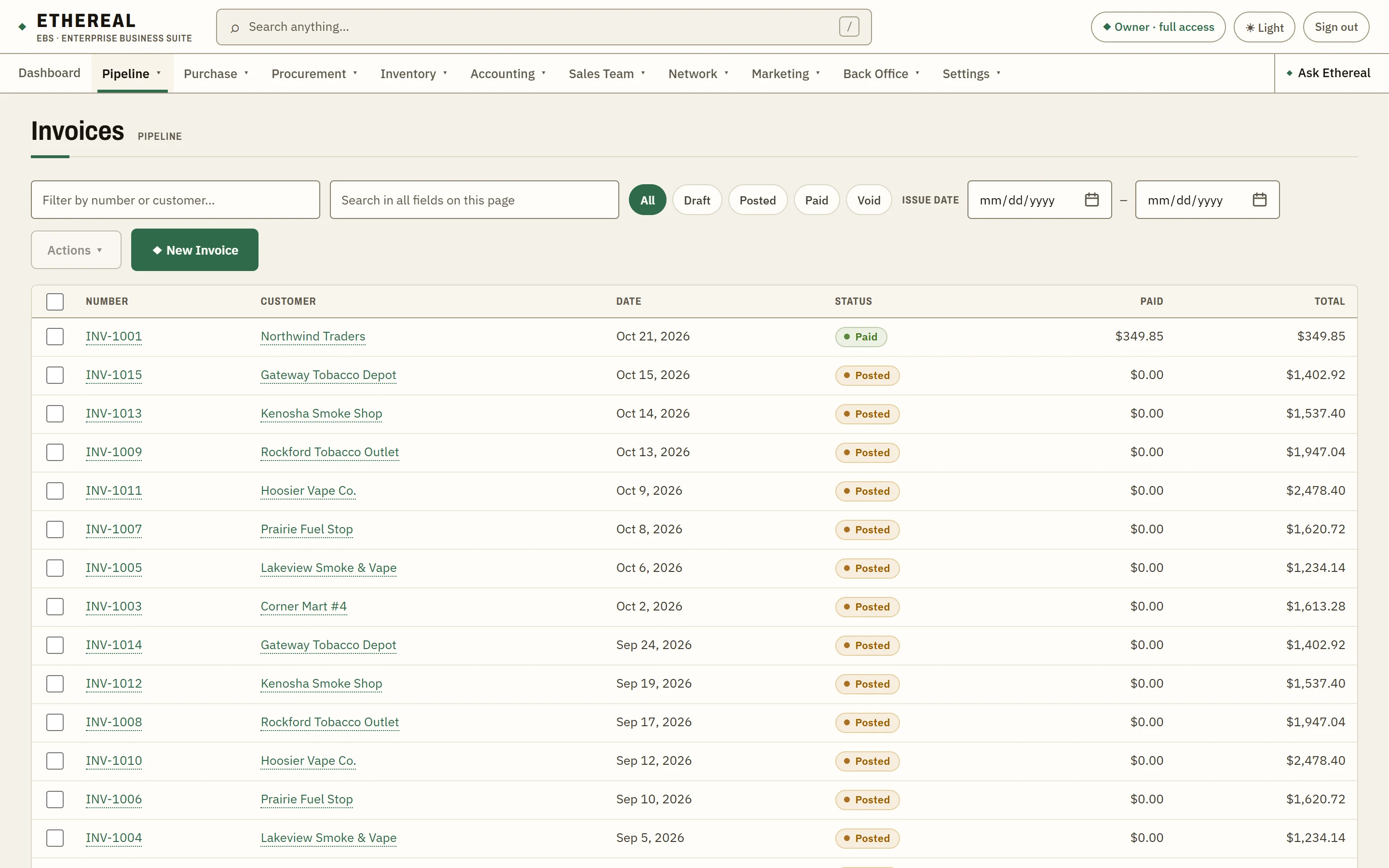Open the Sales Team menu
Image resolution: width=1389 pixels, height=868 pixels.
click(607, 73)
